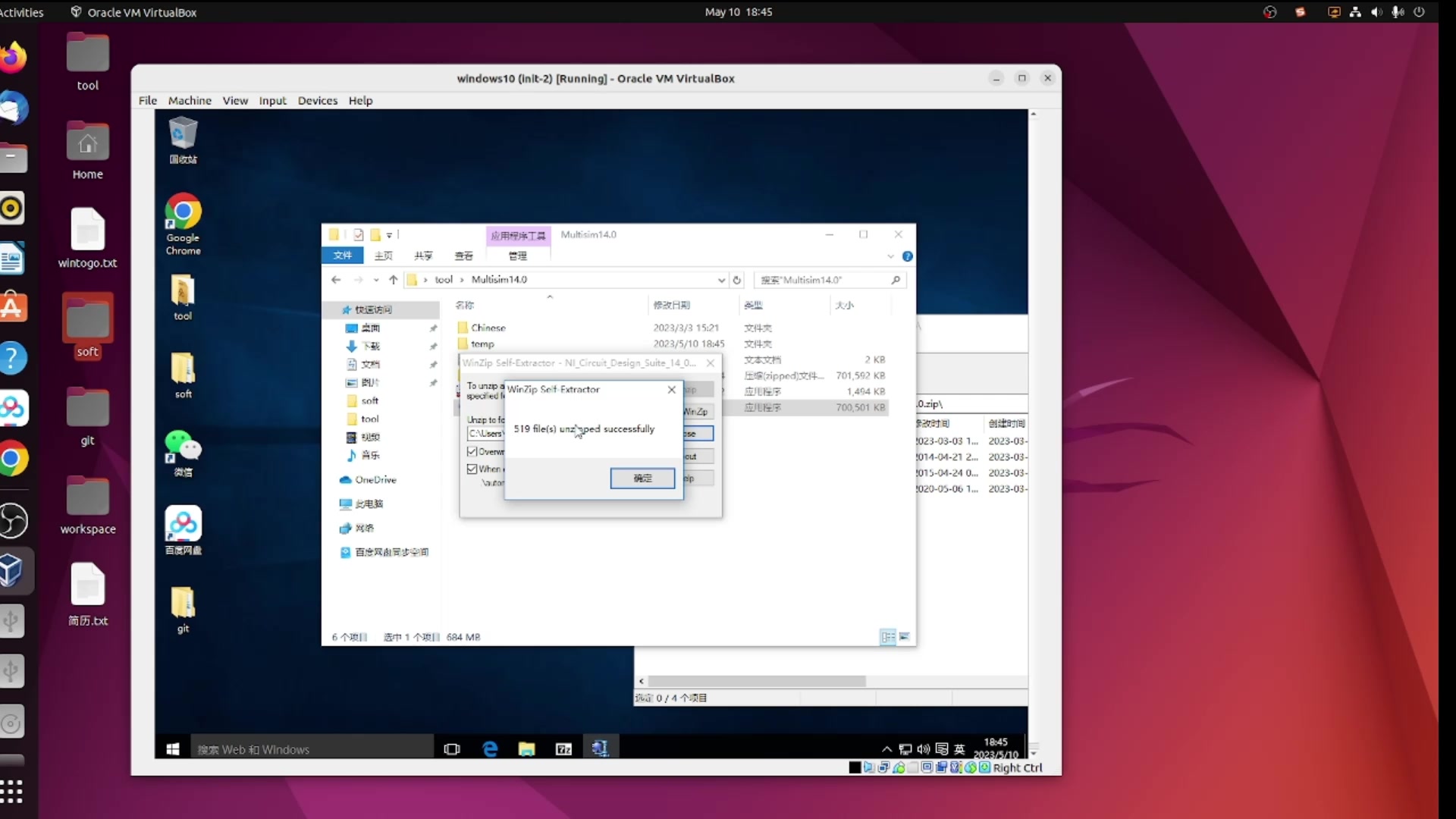Expand the Explorer ribbon with chevron
Screen dimensions: 1456x819
[891, 256]
